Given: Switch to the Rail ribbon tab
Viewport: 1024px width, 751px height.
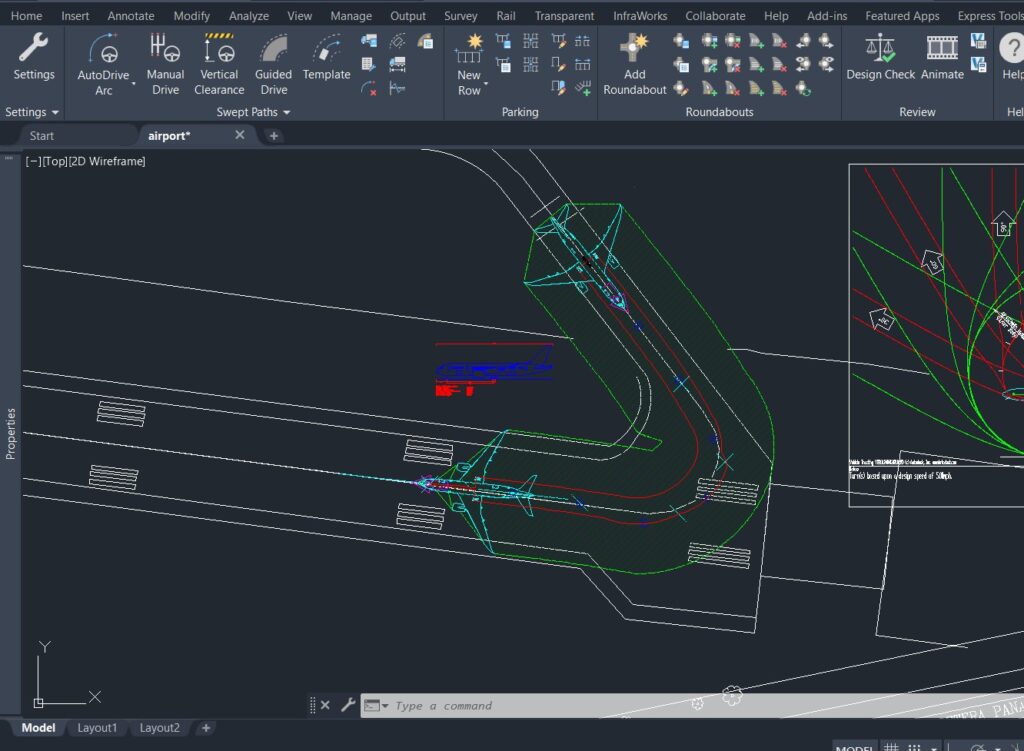Looking at the screenshot, I should click(505, 15).
